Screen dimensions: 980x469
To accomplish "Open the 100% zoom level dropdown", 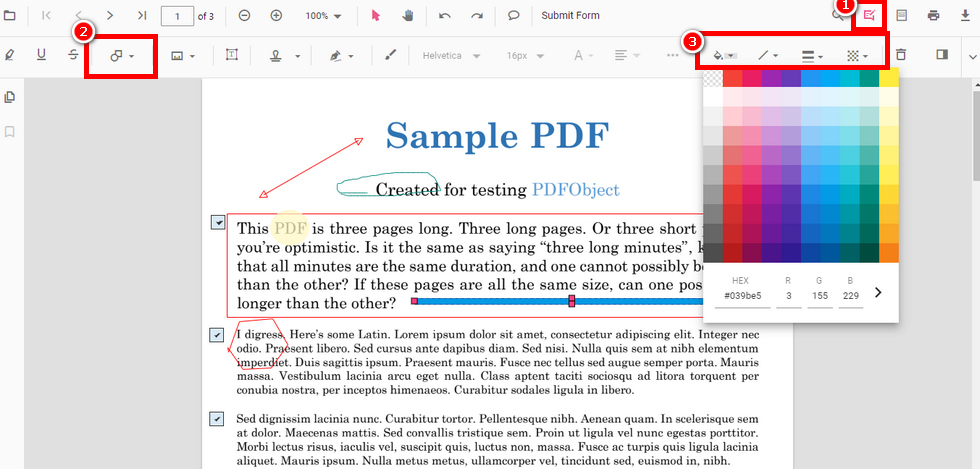I will coord(323,16).
